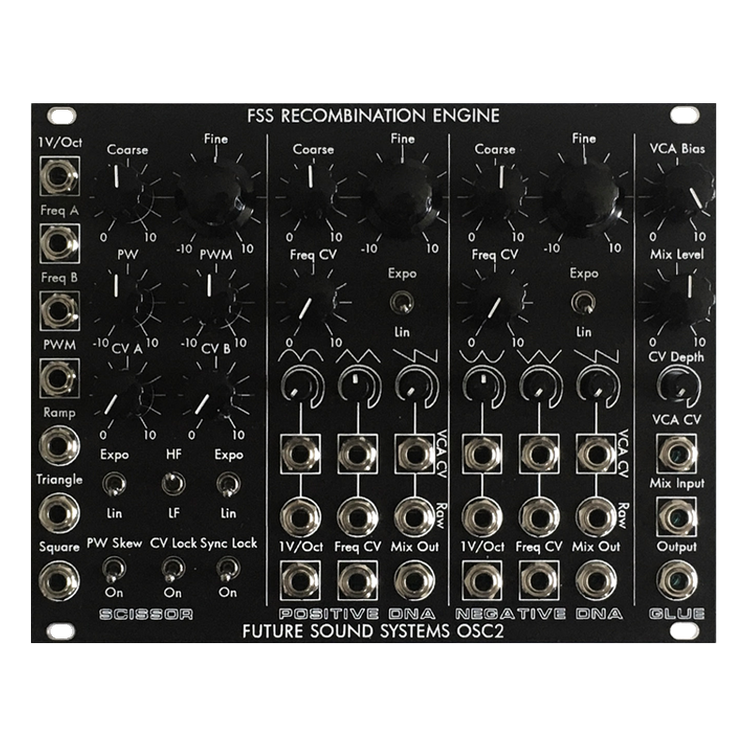Click the Freq A input jack
Viewport: 750px width, 750px height.
[59, 244]
